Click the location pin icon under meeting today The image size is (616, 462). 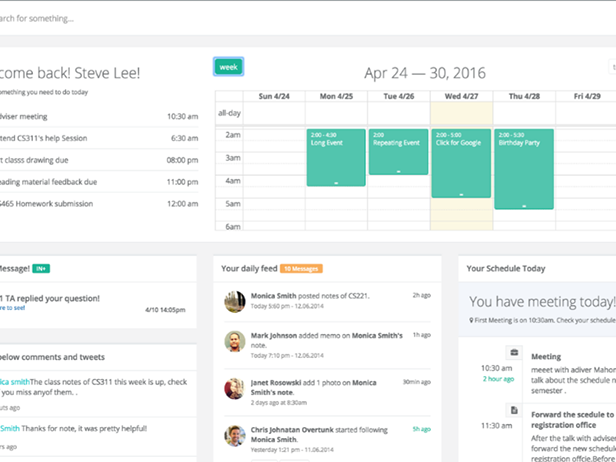[471, 320]
